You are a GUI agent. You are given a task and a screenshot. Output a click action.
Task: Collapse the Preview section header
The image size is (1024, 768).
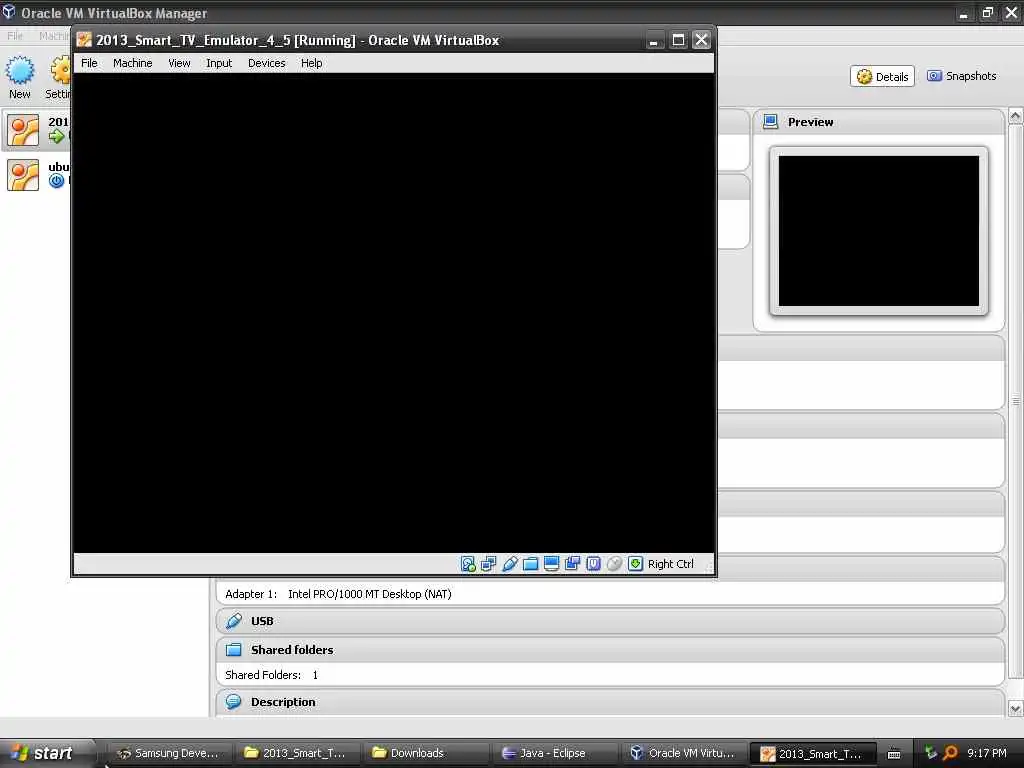click(x=879, y=122)
